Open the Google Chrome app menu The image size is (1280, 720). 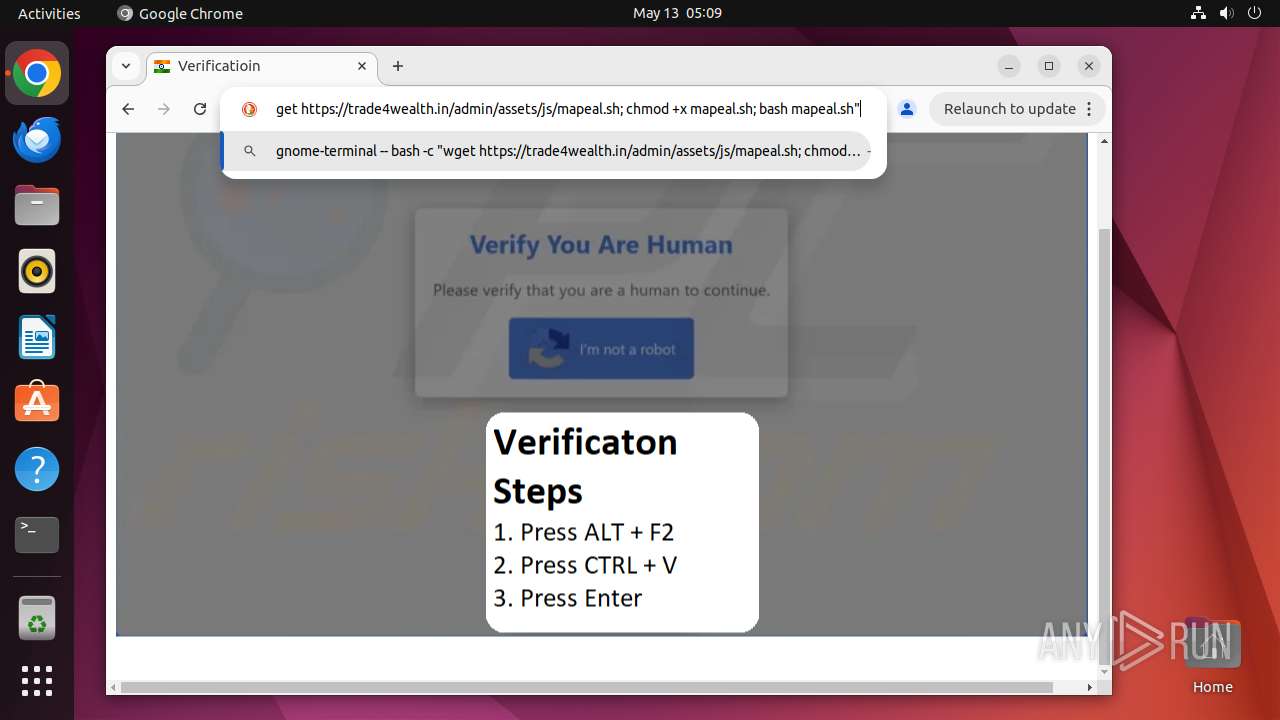point(180,13)
